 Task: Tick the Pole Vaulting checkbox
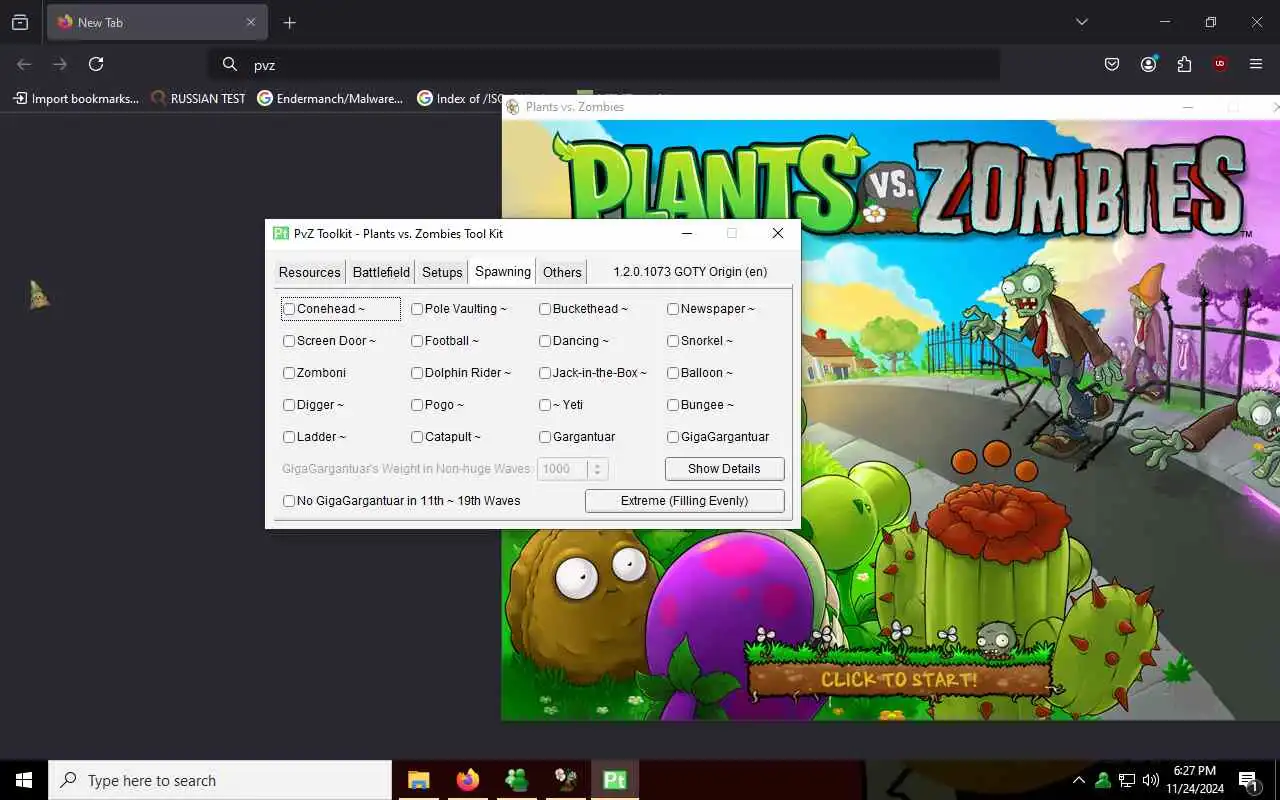(x=417, y=309)
